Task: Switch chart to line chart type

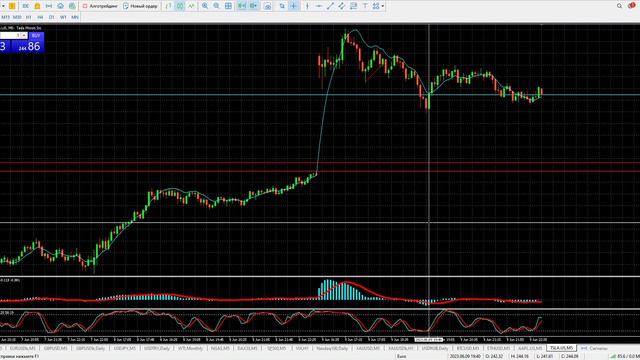Action: click(191, 6)
